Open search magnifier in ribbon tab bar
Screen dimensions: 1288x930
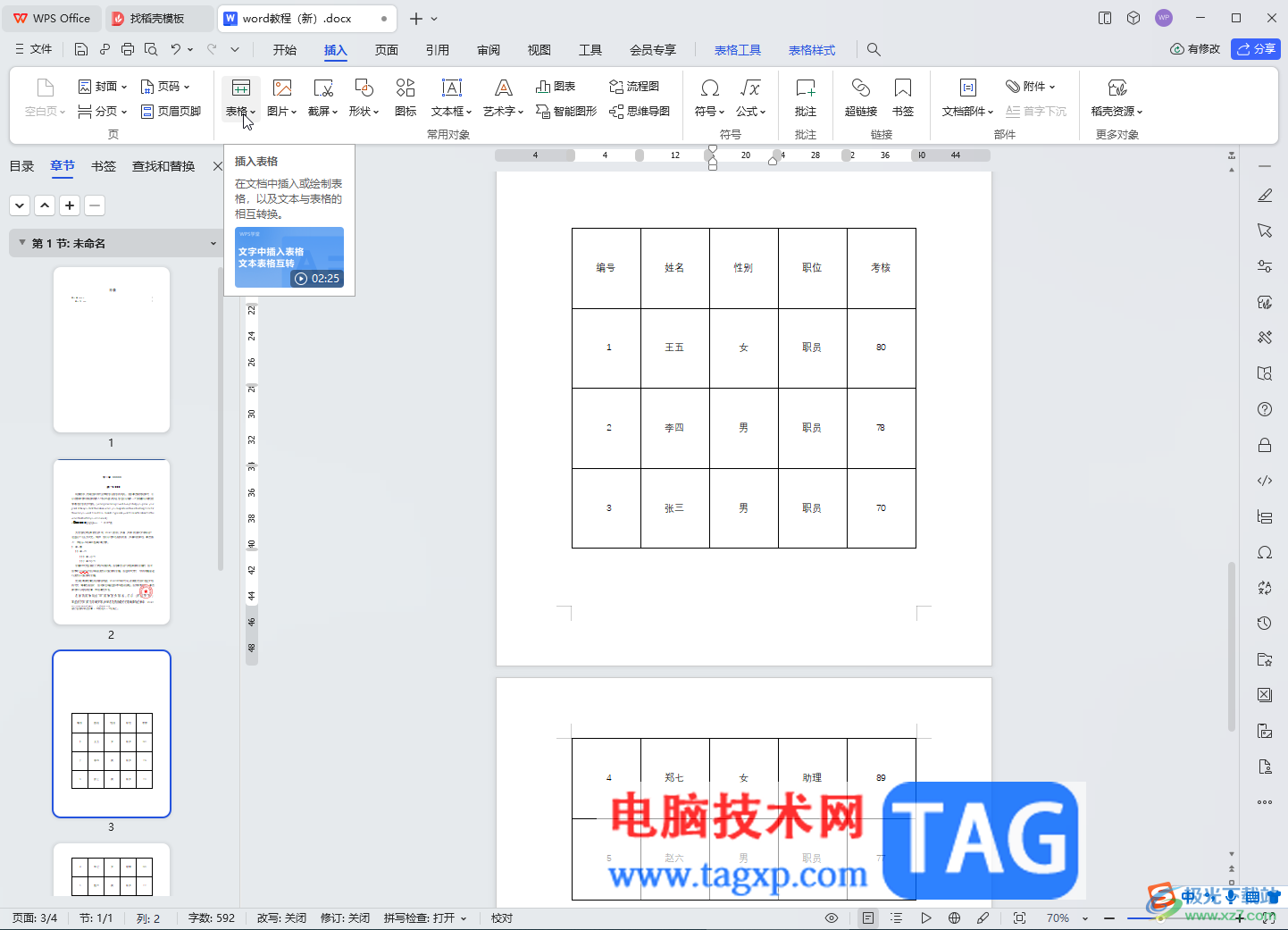point(874,50)
